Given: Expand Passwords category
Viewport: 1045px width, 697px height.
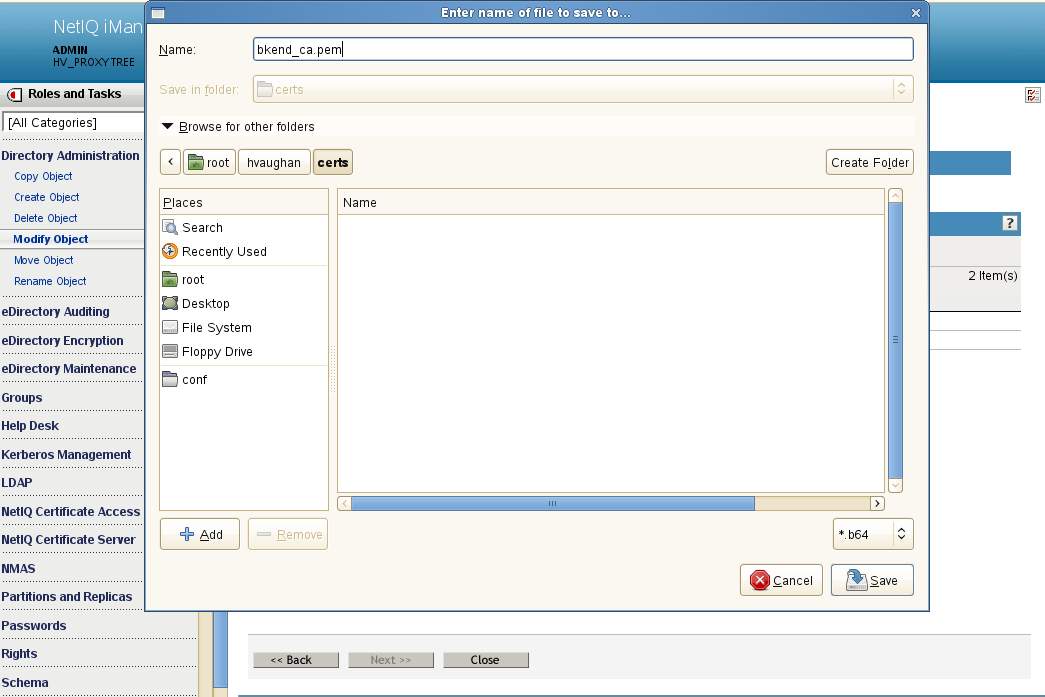Looking at the screenshot, I should (x=33, y=626).
